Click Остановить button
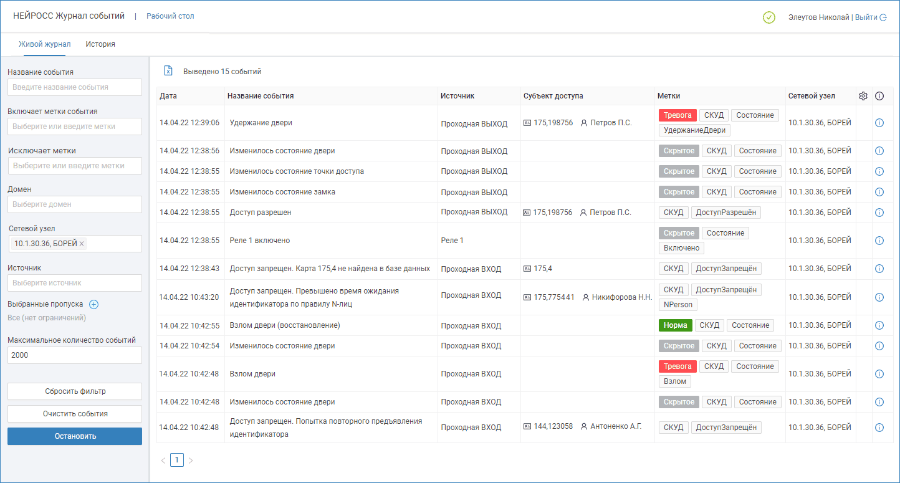 point(75,436)
